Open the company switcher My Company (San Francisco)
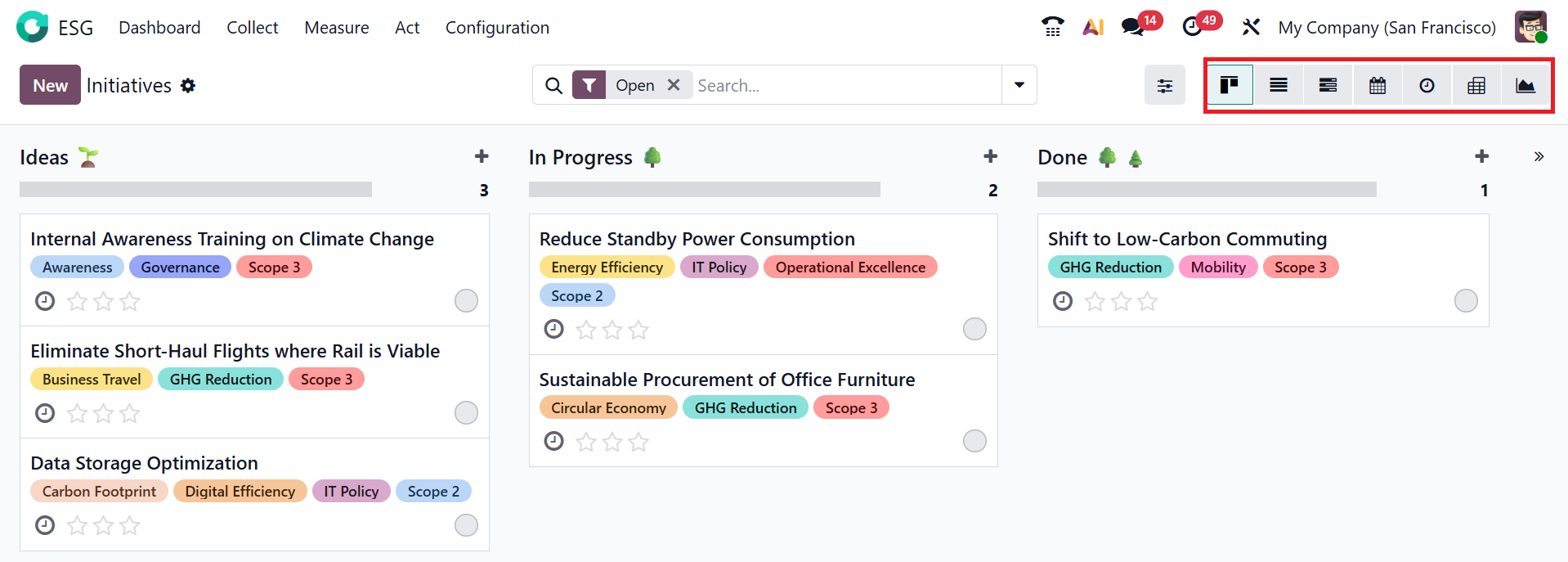The image size is (1568, 562). [x=1387, y=28]
